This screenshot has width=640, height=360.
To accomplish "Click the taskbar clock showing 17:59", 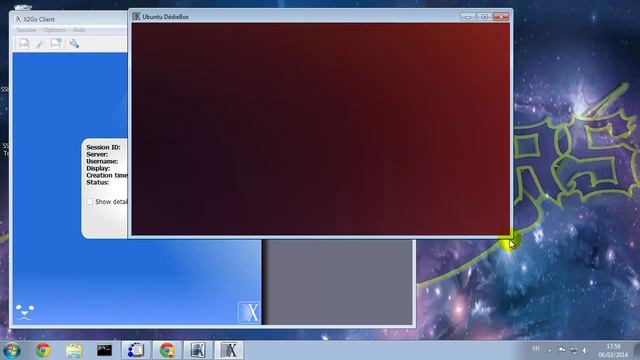I will 613,351.
